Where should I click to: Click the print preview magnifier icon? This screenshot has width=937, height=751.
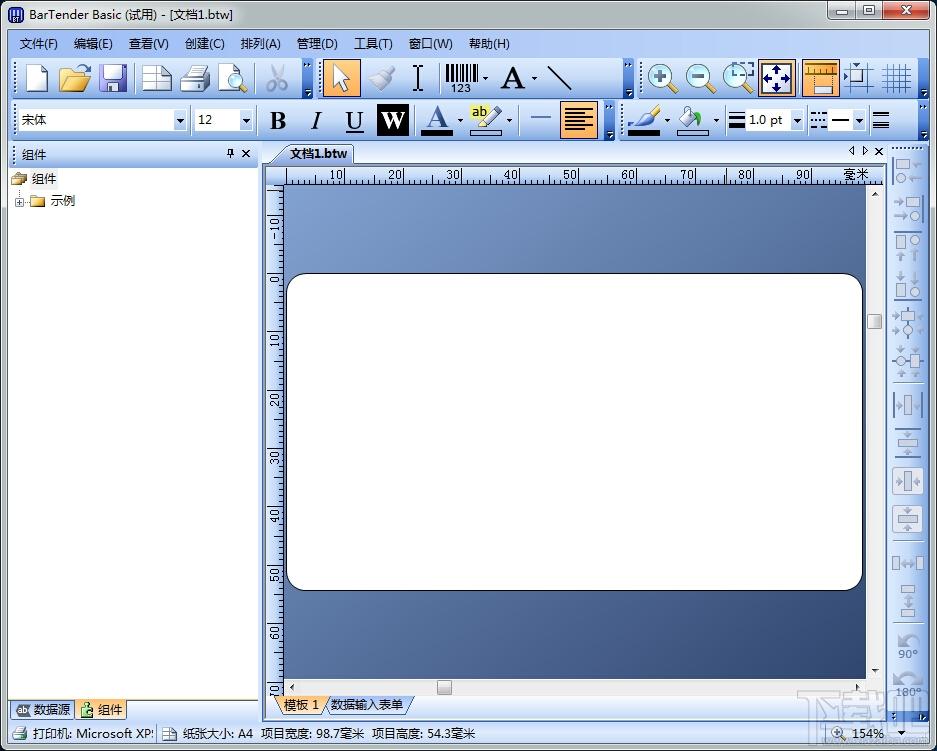coord(232,78)
